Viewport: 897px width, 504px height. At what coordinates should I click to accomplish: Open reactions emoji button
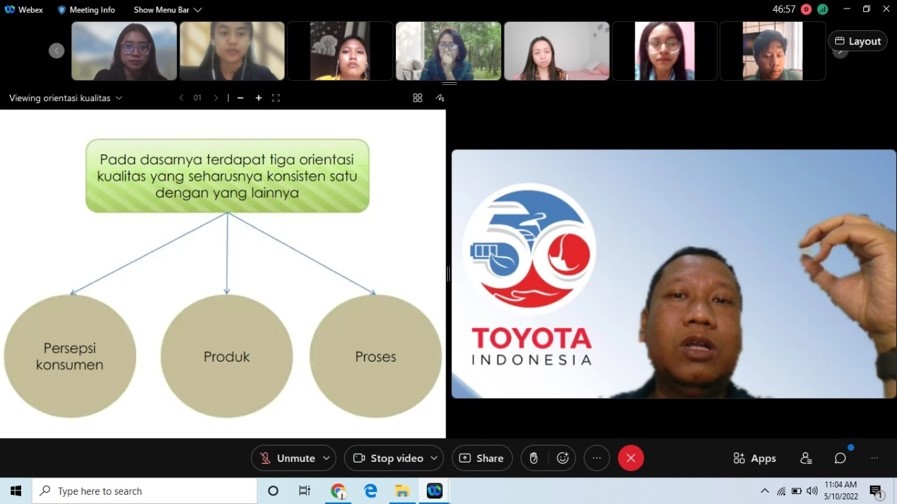click(x=562, y=458)
